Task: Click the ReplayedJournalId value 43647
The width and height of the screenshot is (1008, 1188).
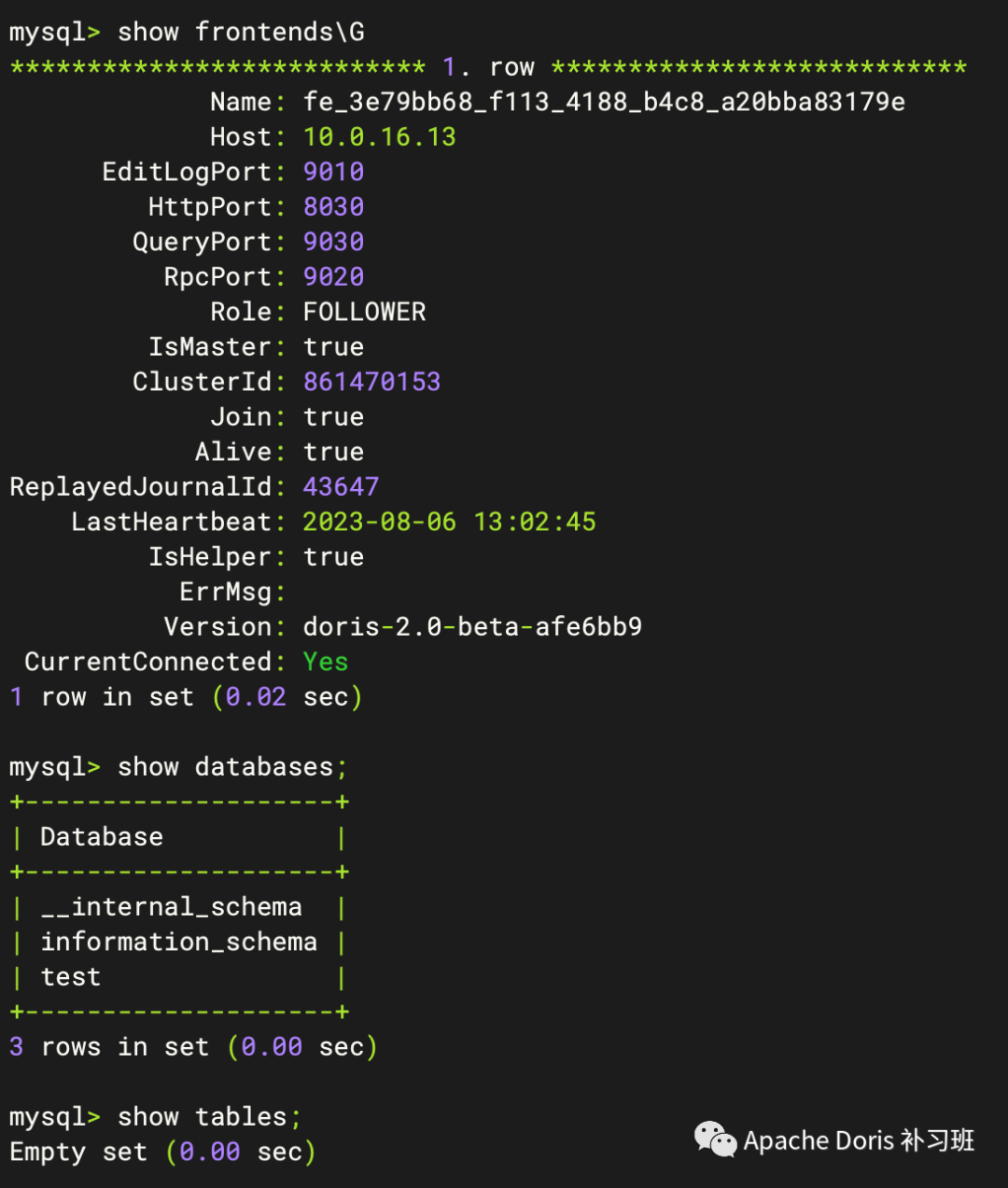Action: tap(341, 487)
